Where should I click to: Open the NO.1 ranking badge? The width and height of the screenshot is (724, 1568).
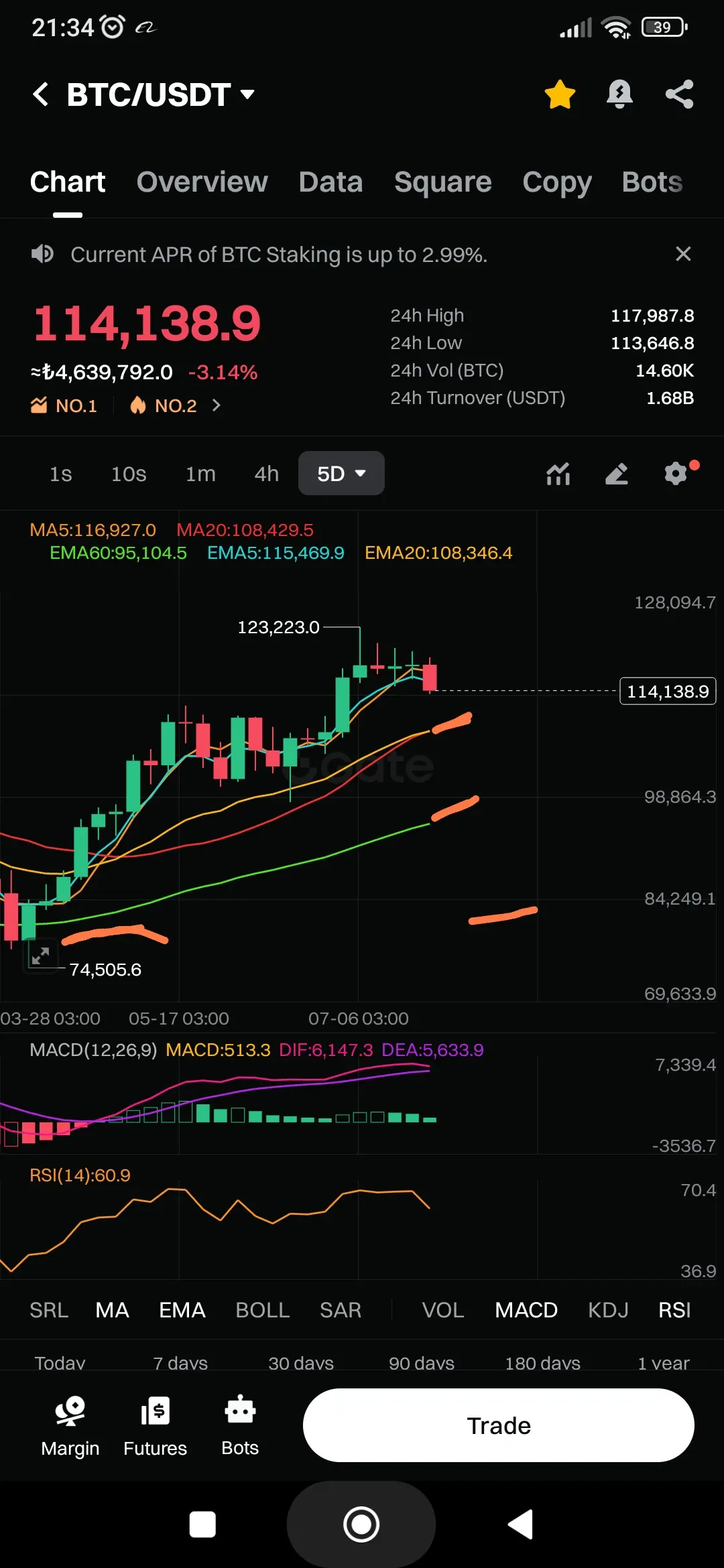64,405
